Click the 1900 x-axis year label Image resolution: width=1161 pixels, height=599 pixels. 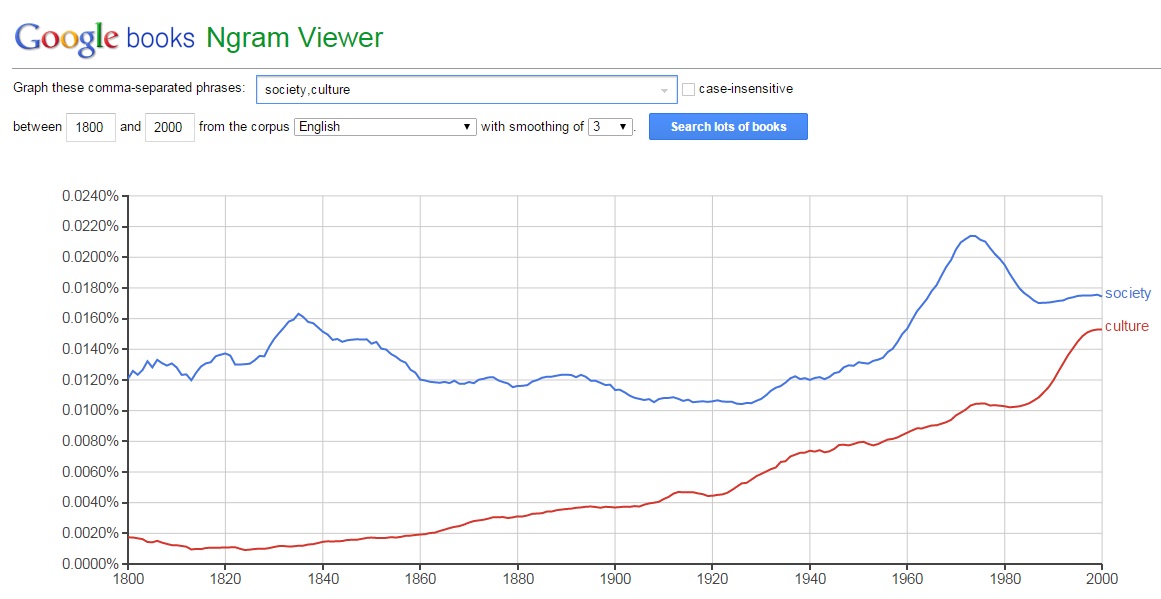pyautogui.click(x=615, y=578)
